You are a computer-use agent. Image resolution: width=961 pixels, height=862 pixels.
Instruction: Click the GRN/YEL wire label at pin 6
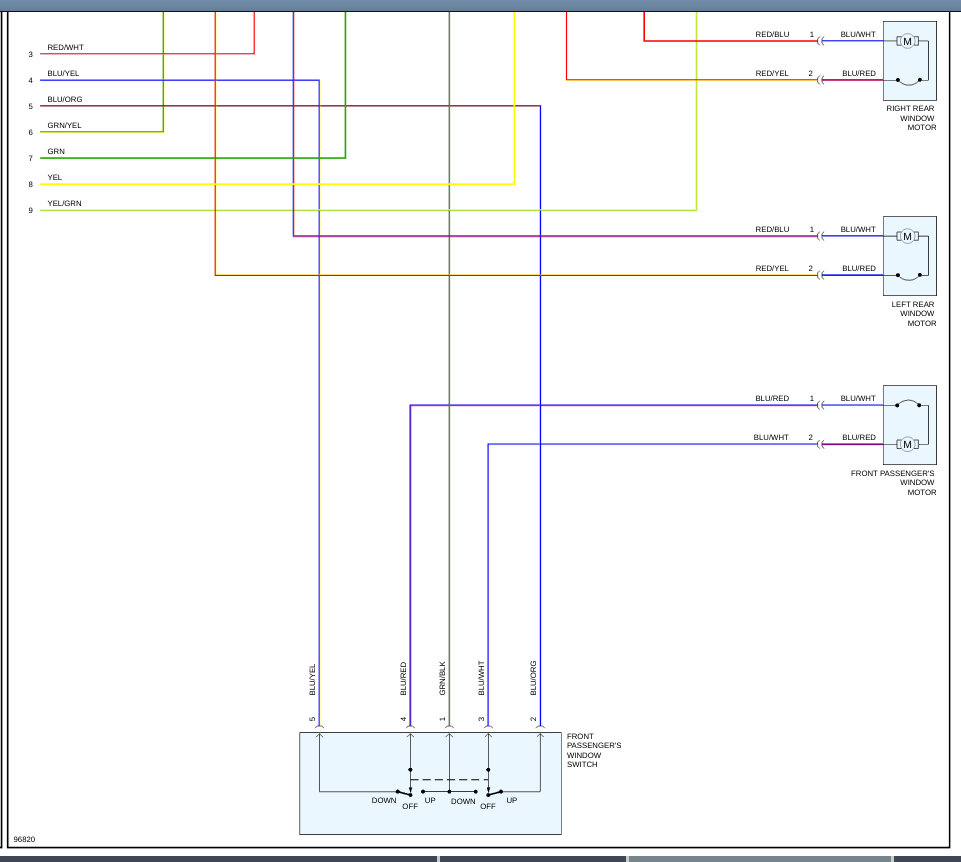(x=64, y=125)
